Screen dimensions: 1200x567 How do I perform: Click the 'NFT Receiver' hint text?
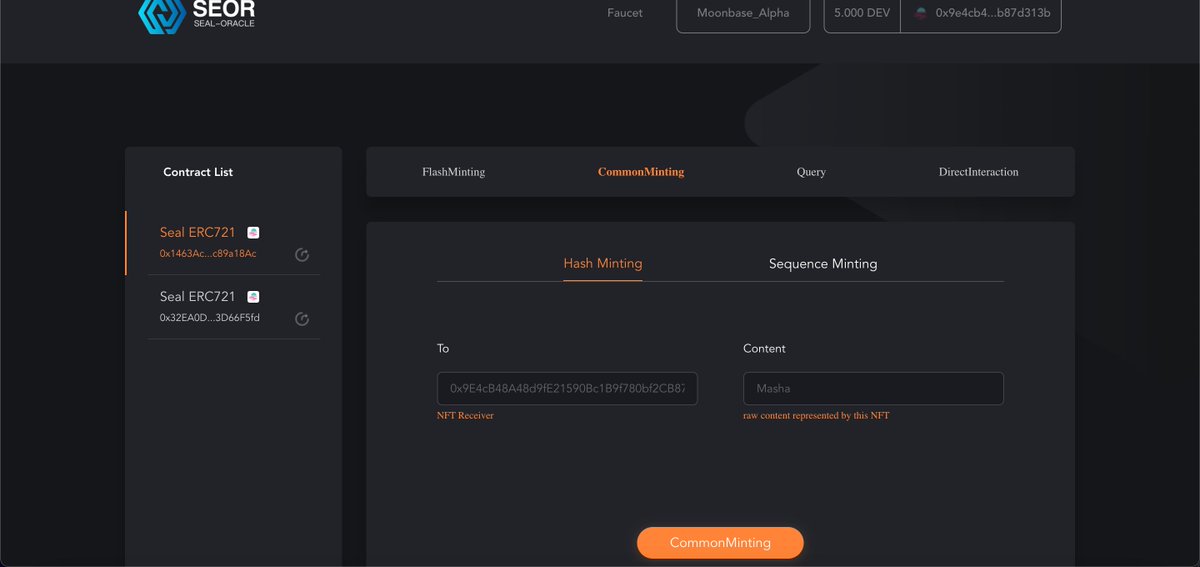click(465, 415)
